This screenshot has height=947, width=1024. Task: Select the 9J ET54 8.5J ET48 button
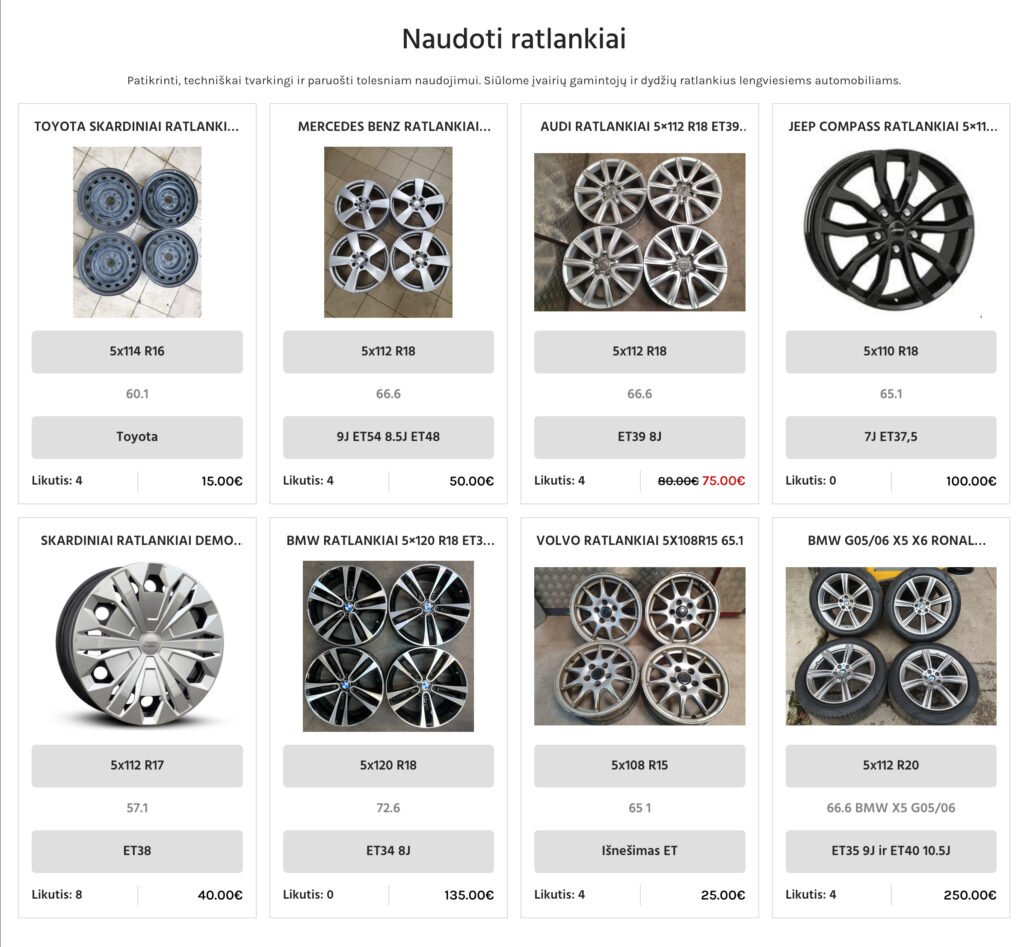click(388, 437)
